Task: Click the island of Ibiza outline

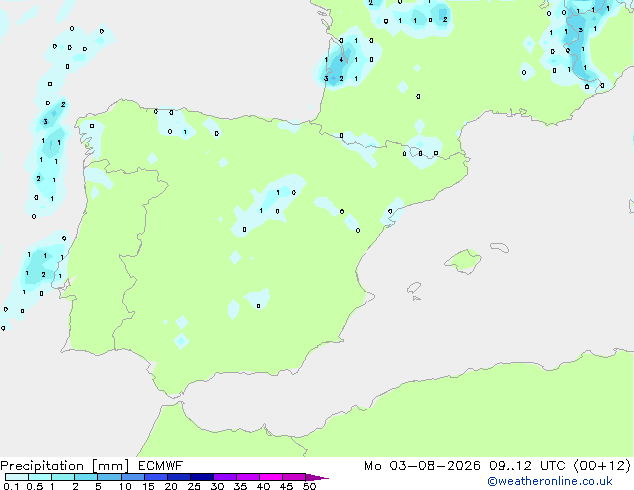Action: pos(414,288)
